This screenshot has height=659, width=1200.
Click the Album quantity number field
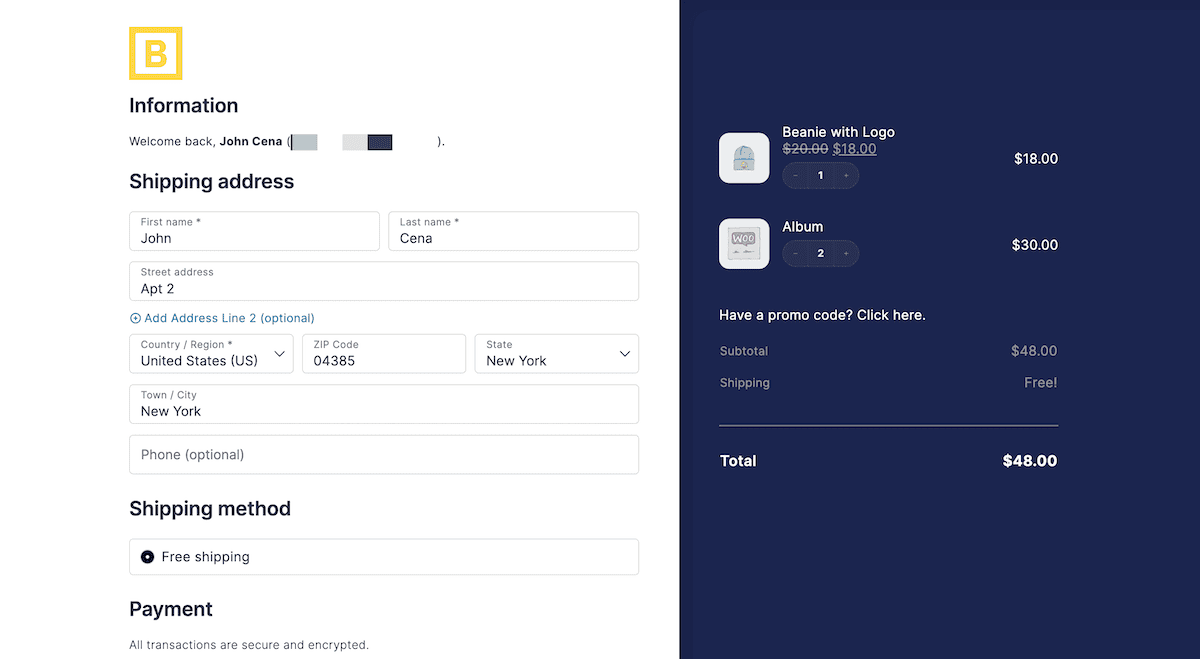[x=821, y=254]
